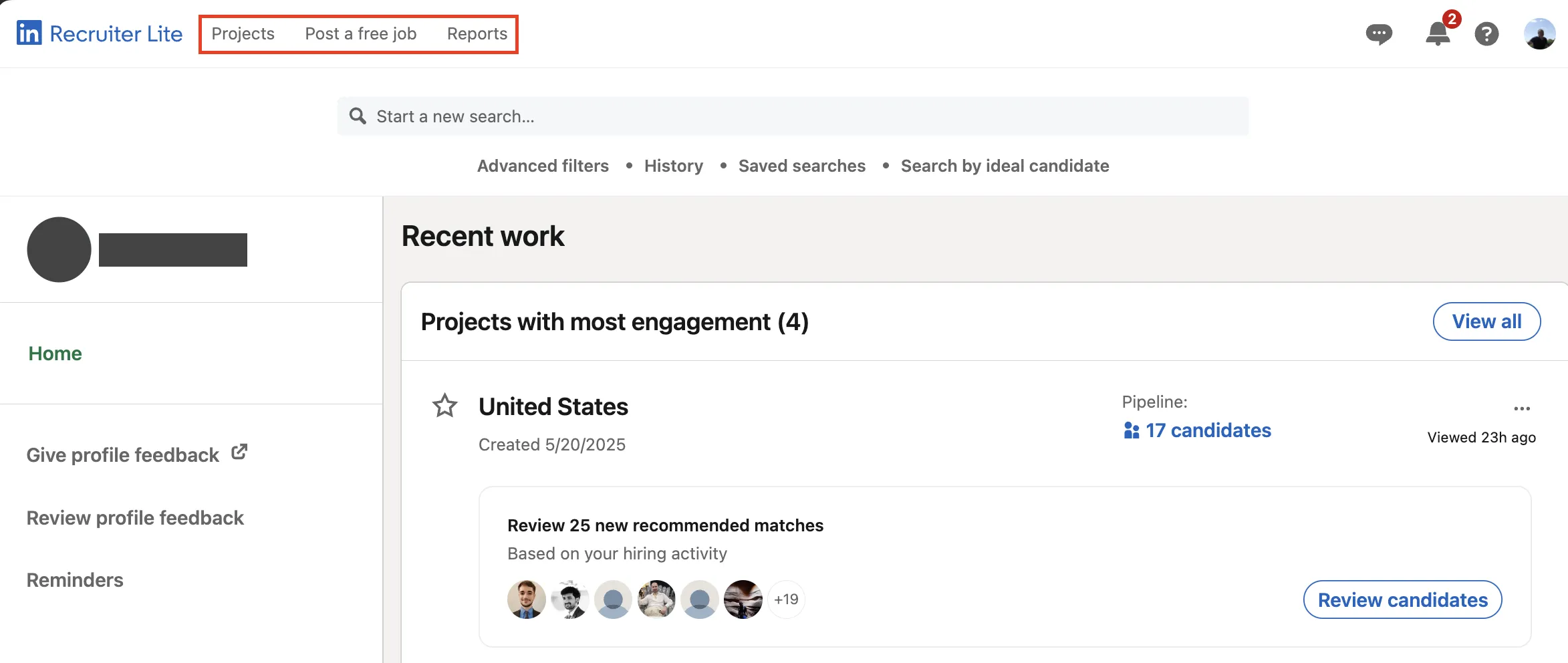Click Post a free job
Viewport: 1568px width, 663px height.
(360, 33)
